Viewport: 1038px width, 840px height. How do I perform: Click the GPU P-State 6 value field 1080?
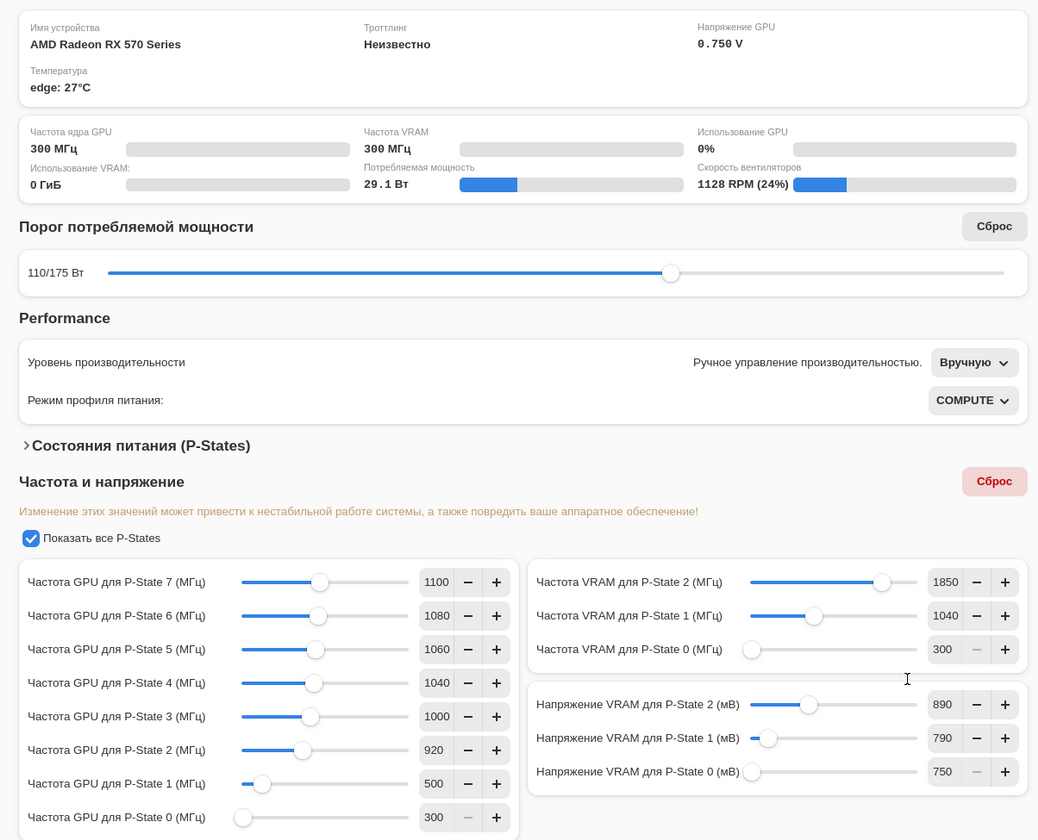[436, 616]
